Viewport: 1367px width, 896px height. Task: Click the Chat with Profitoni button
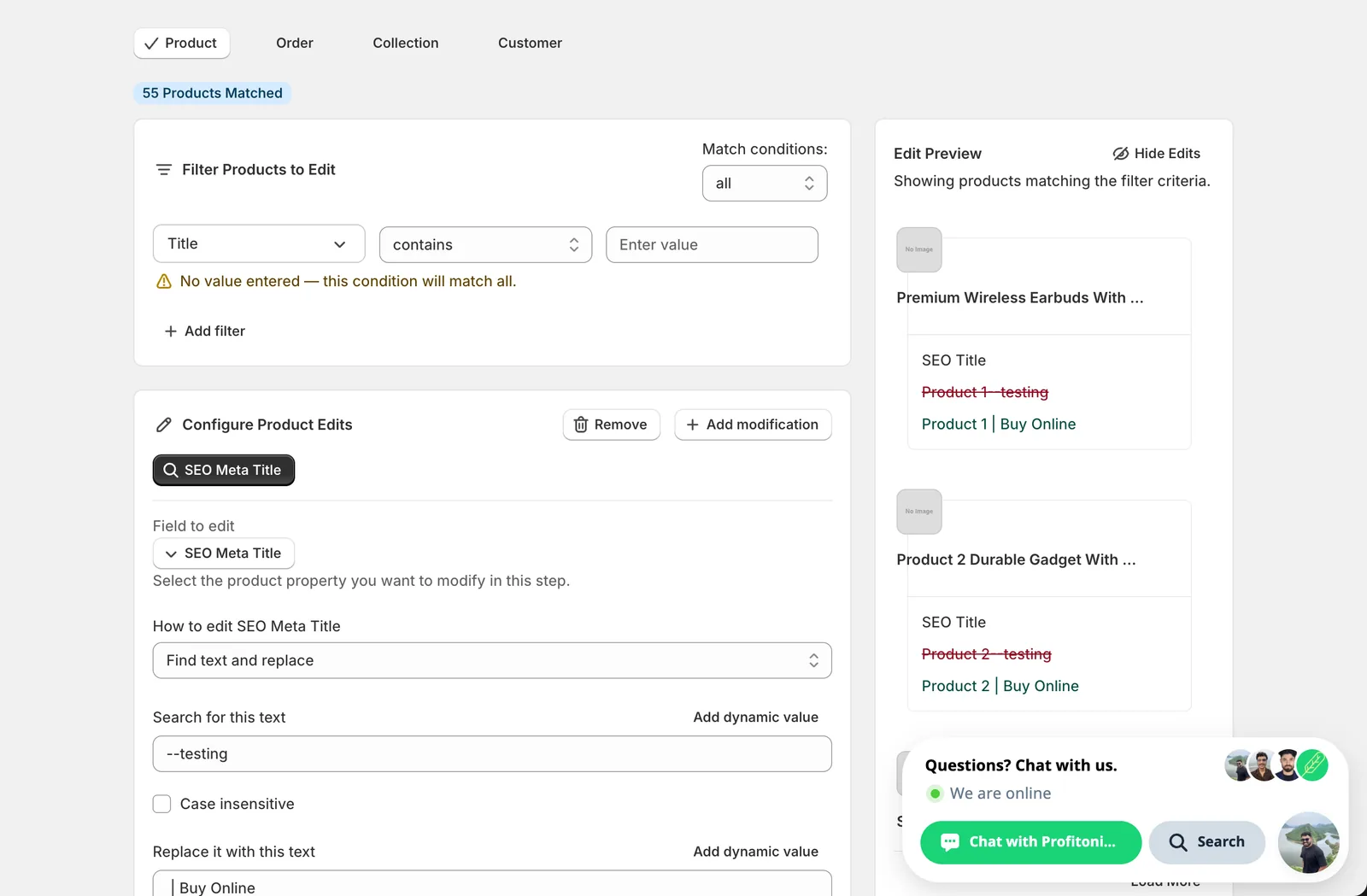coord(1031,842)
